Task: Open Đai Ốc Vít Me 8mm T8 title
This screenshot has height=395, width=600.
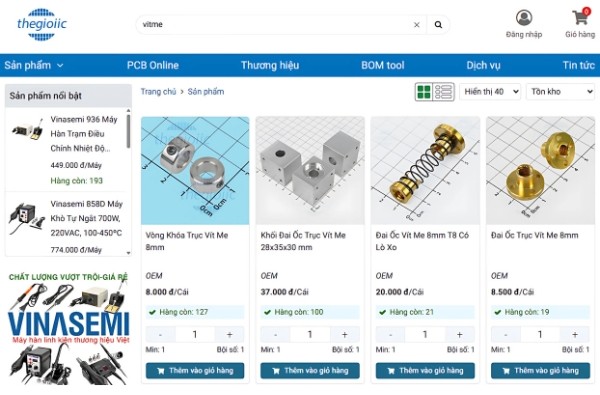Action: click(x=422, y=241)
